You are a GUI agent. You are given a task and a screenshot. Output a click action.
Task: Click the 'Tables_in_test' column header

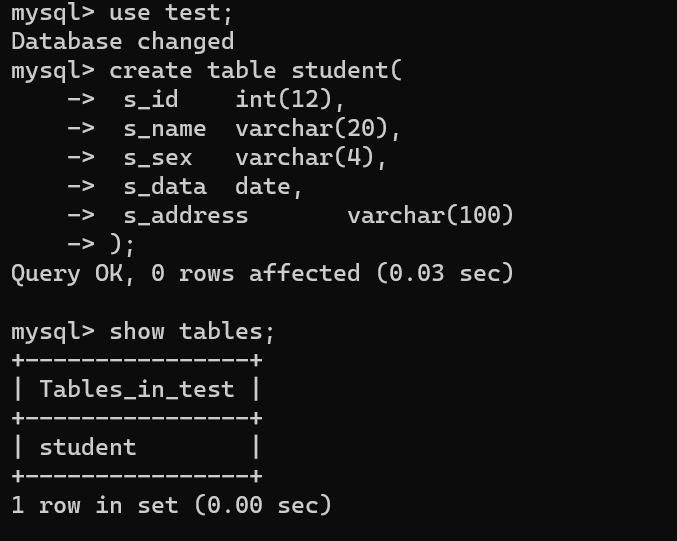[137, 390]
